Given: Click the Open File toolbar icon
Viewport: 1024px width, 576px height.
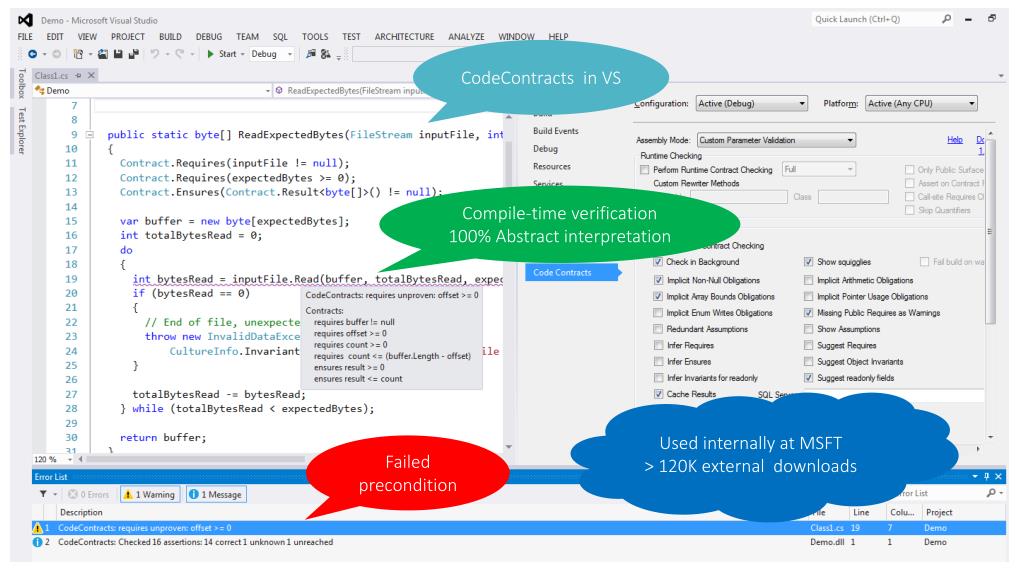Looking at the screenshot, I should tap(103, 54).
